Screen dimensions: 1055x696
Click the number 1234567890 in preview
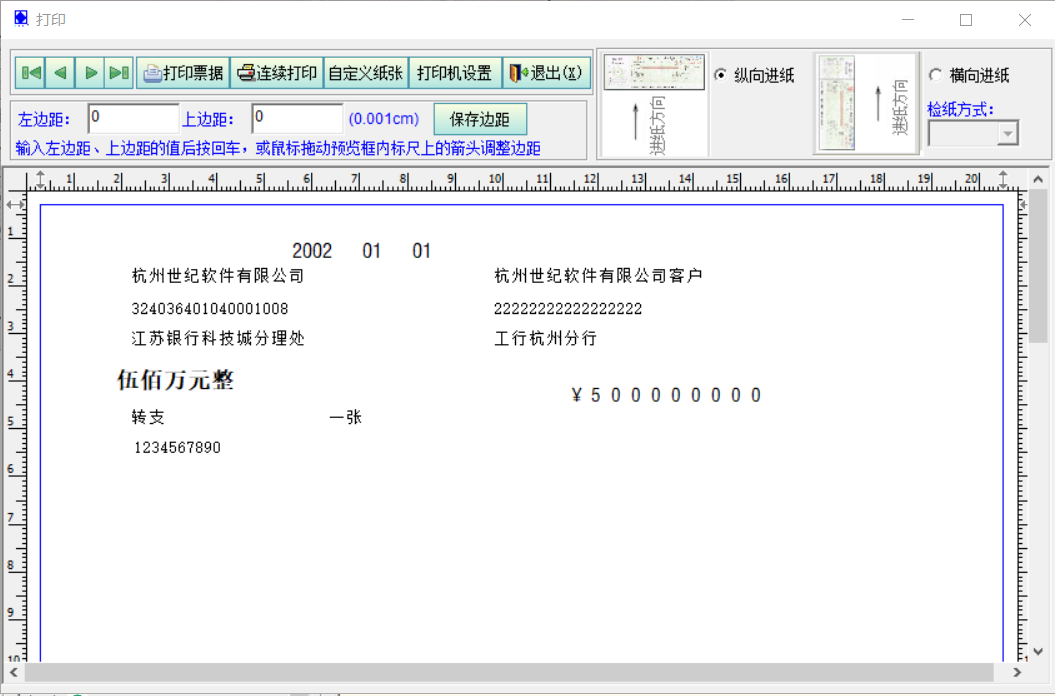178,448
